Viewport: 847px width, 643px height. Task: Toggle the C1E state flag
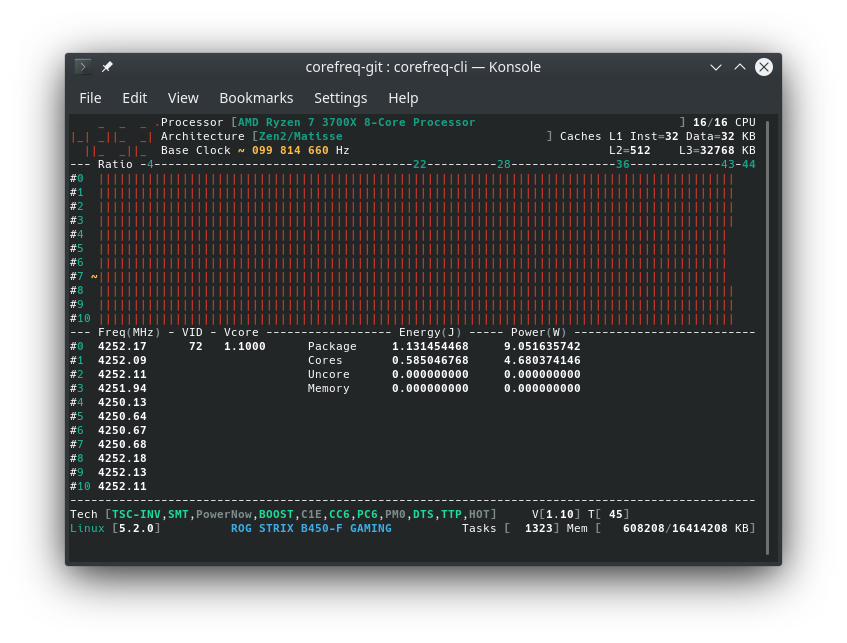click(310, 514)
